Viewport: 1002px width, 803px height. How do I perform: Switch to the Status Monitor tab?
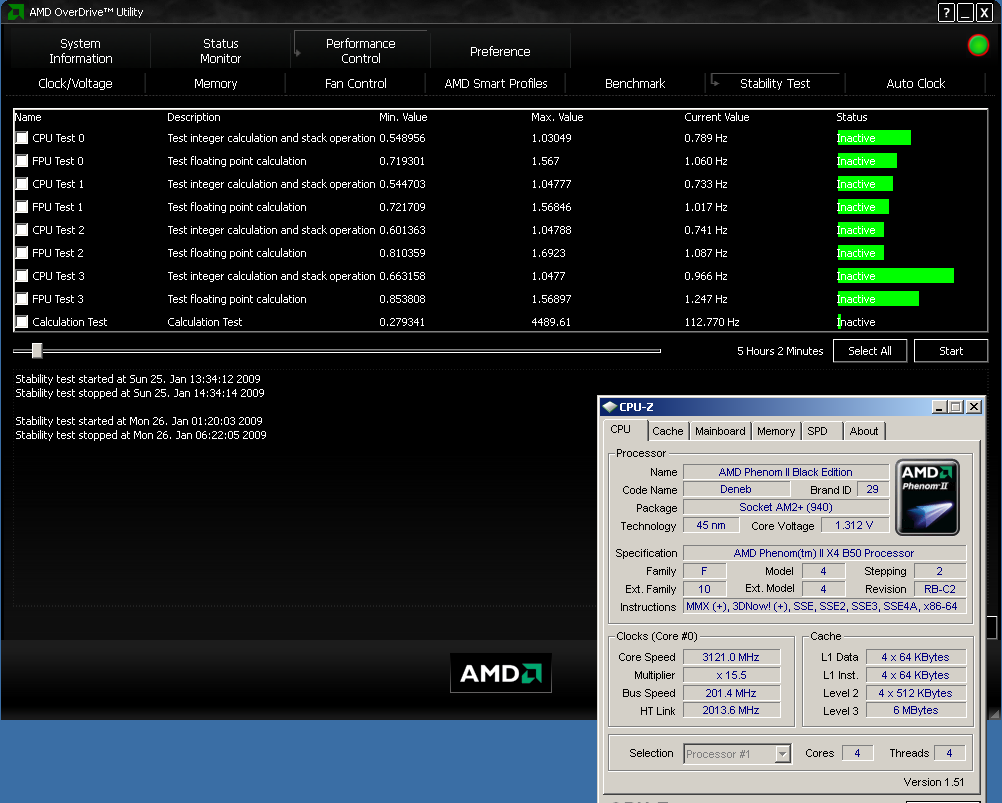pos(220,51)
